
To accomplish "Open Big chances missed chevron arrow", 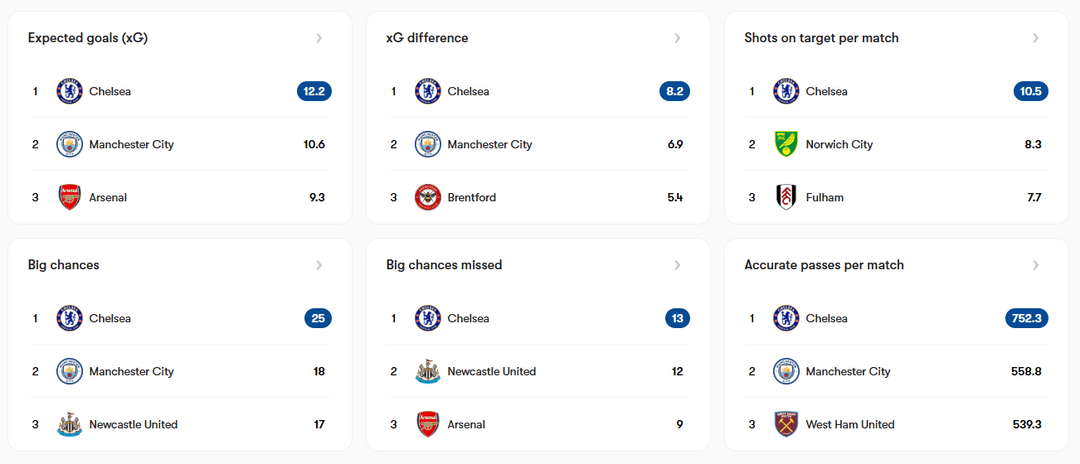I will tap(677, 265).
